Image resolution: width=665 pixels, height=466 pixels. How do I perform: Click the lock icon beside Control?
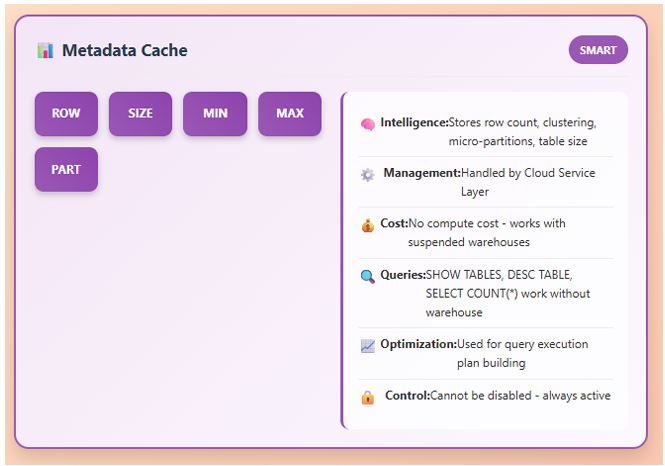click(x=367, y=397)
